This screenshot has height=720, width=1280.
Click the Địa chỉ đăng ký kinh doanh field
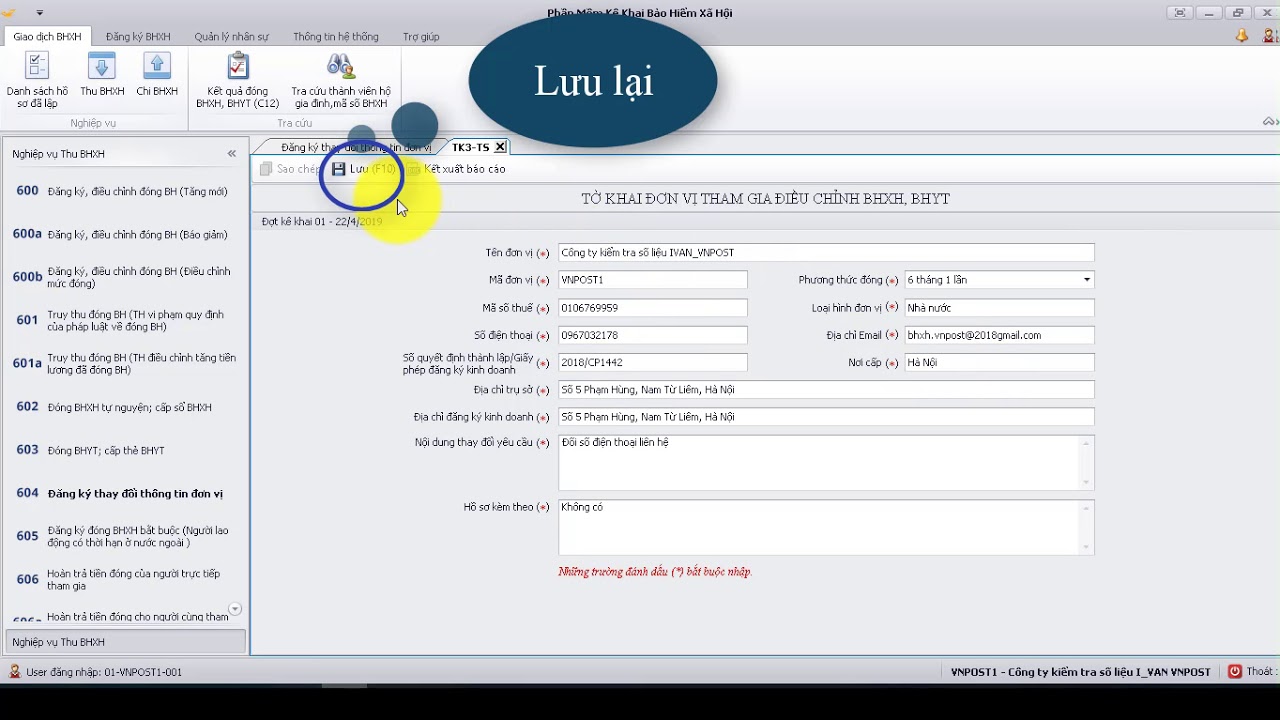coord(826,416)
